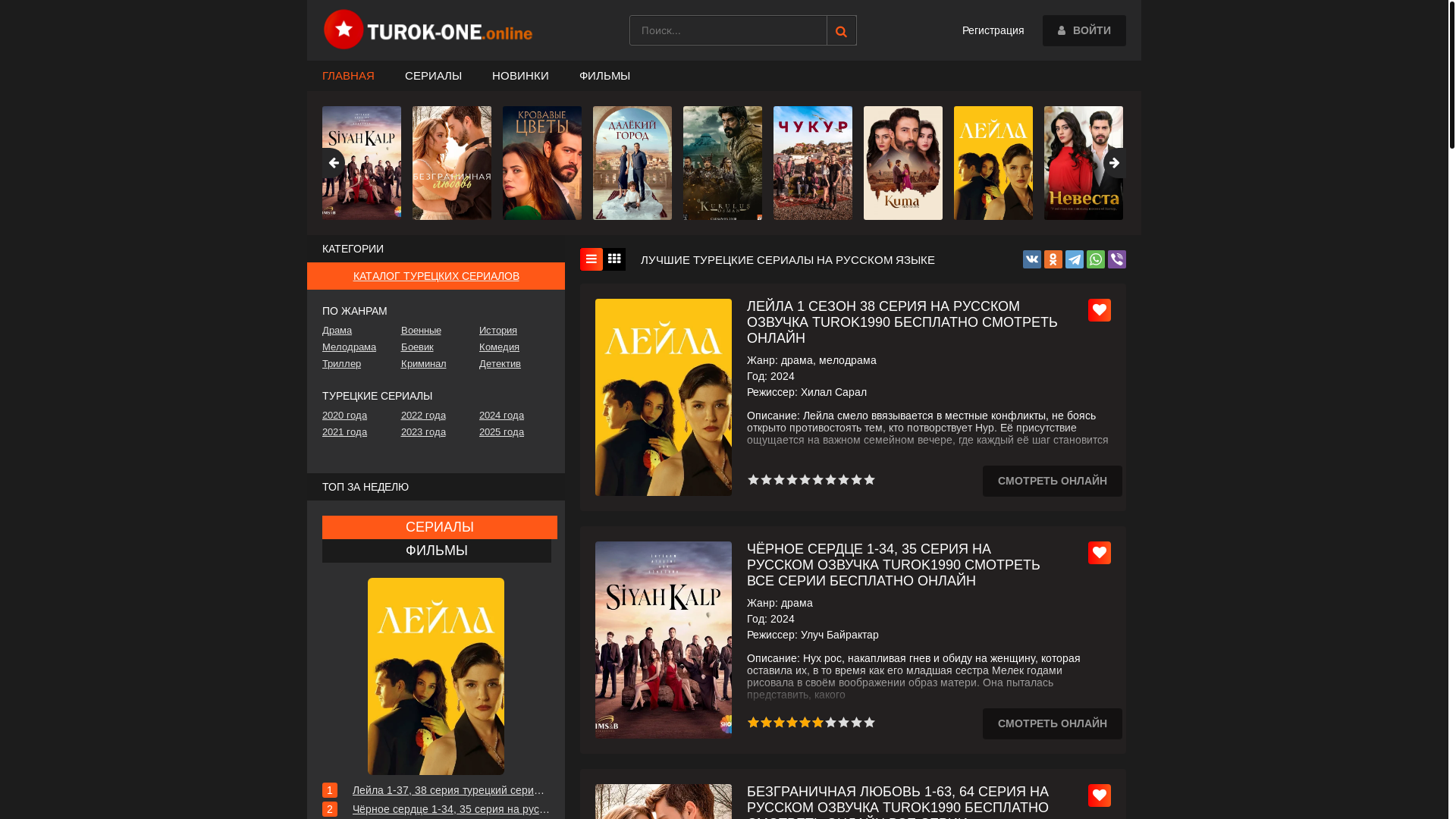The height and width of the screenshot is (819, 1456).
Task: Open Чёрное сердце 1-34, 35 серия title
Action: click(893, 565)
